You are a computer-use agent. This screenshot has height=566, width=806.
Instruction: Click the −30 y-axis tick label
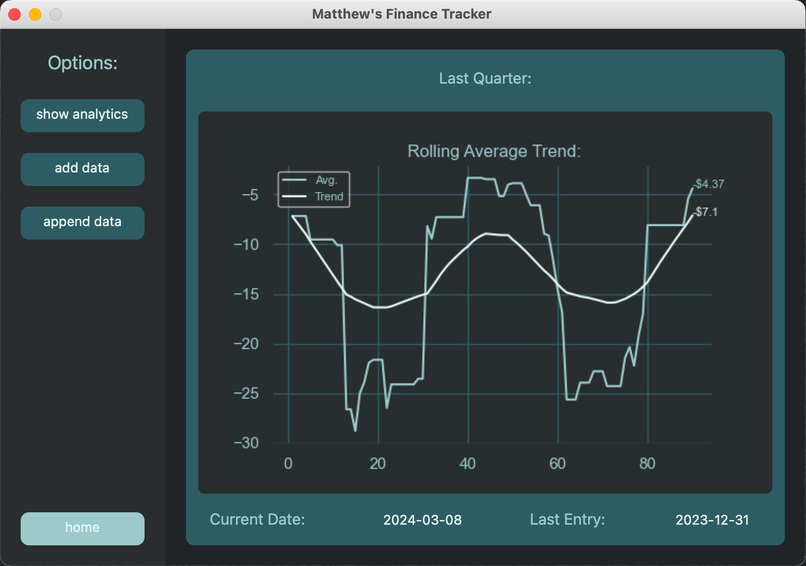[x=247, y=443]
